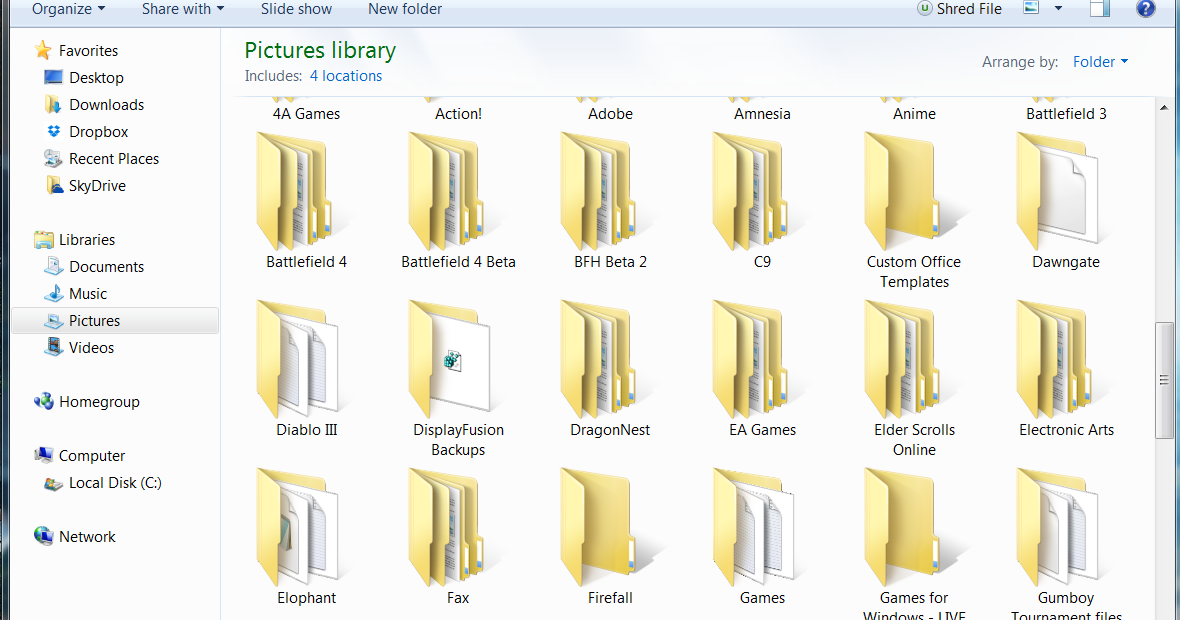Viewport: 1180px width, 620px height.
Task: Click the scrollbar up arrow
Action: tap(1164, 108)
